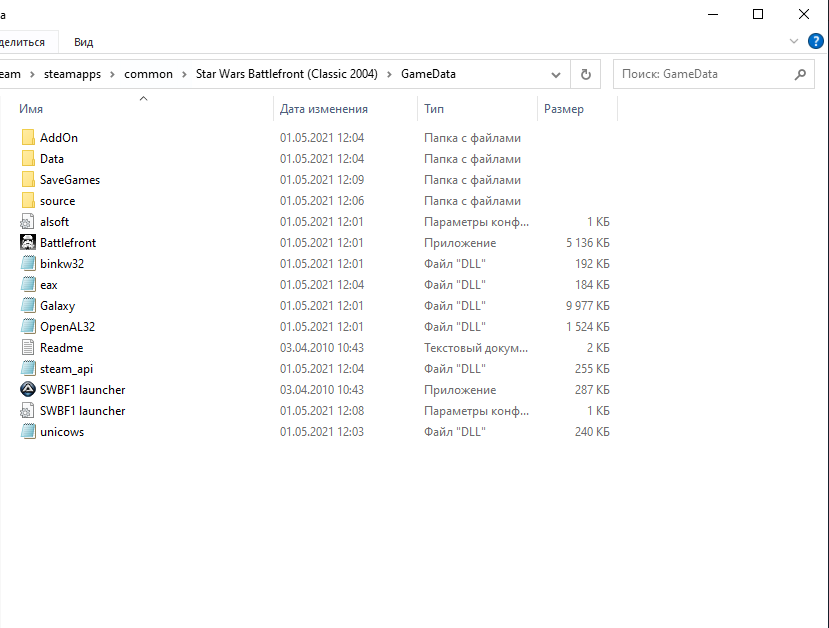This screenshot has width=829, height=628.
Task: Select the Battlefront application icon
Action: (28, 243)
